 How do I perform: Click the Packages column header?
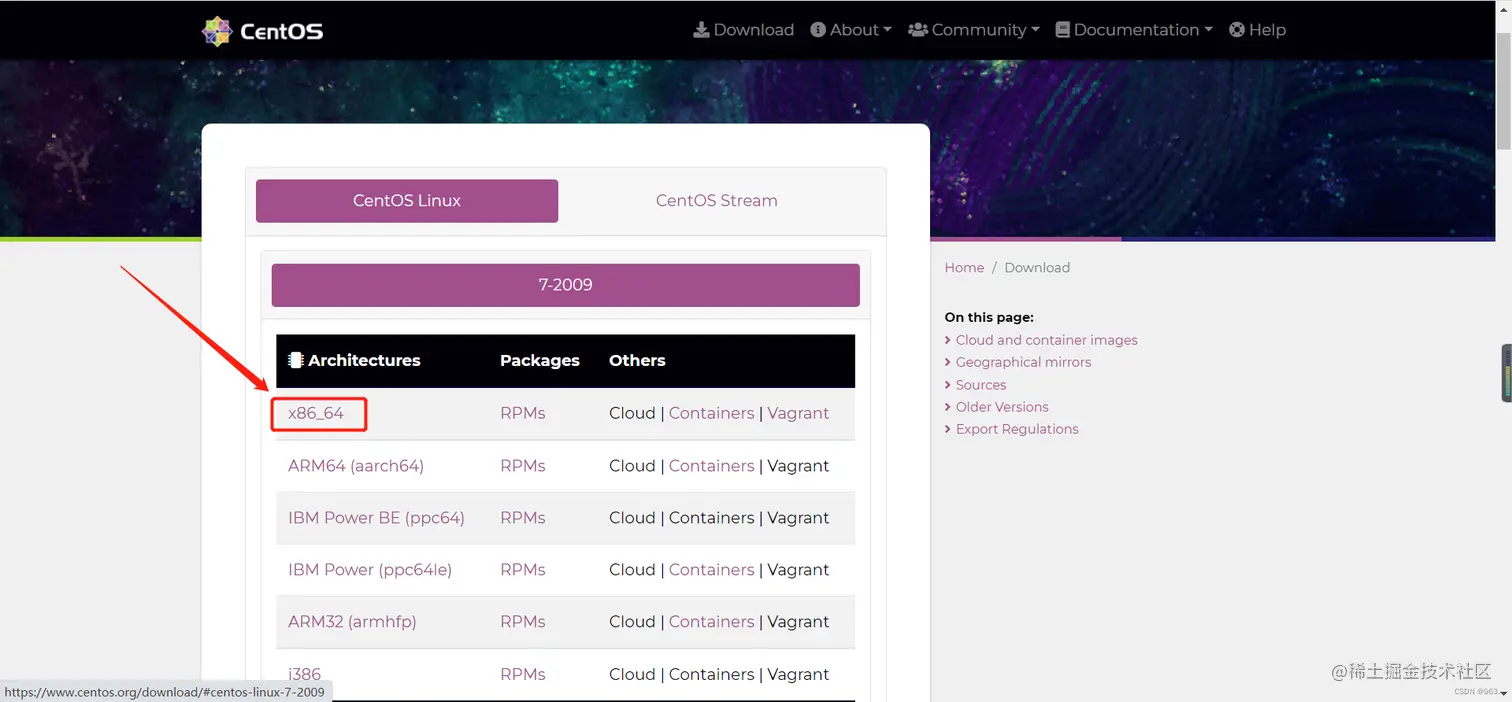[540, 360]
